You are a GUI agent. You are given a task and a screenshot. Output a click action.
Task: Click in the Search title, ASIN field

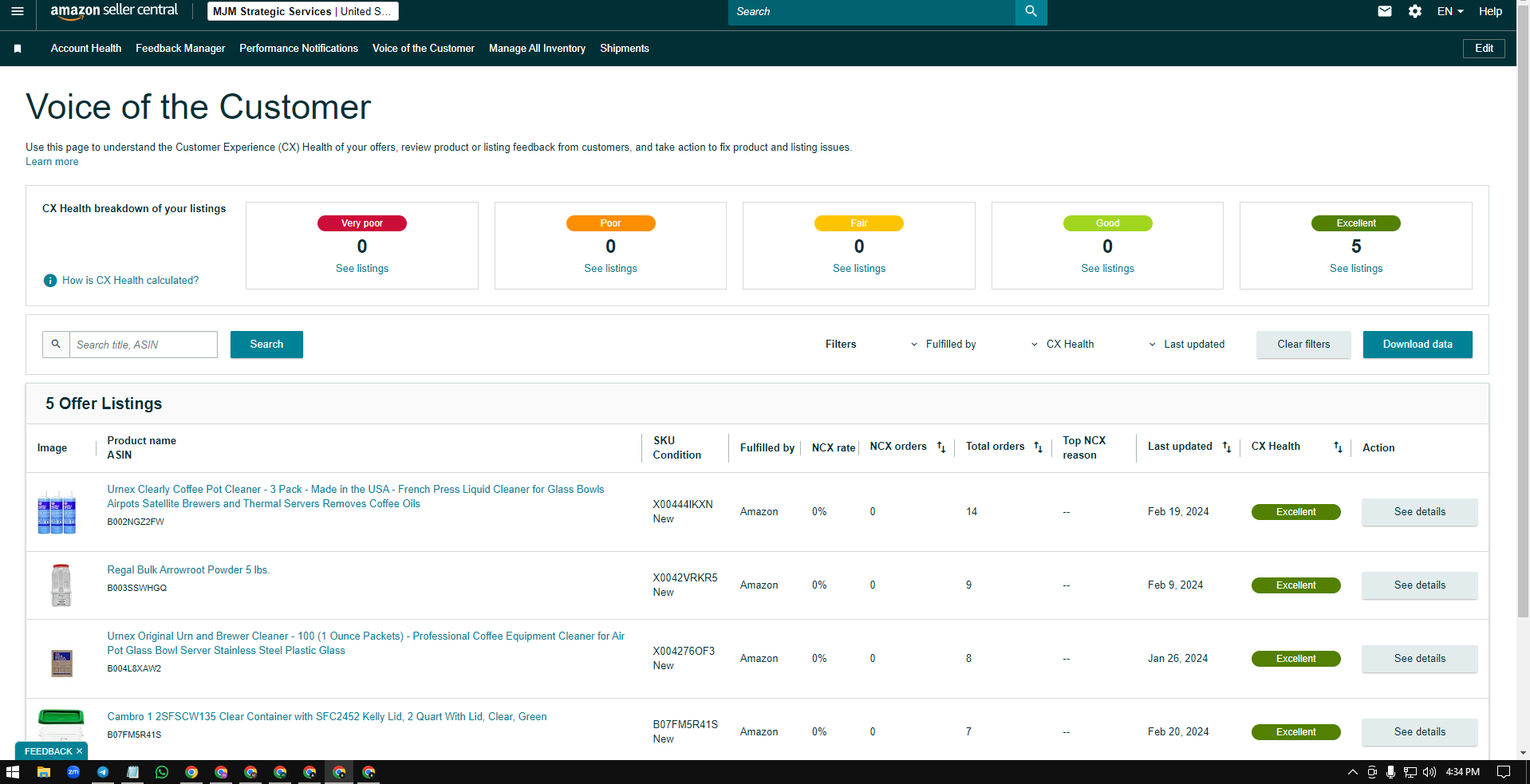pyautogui.click(x=144, y=345)
